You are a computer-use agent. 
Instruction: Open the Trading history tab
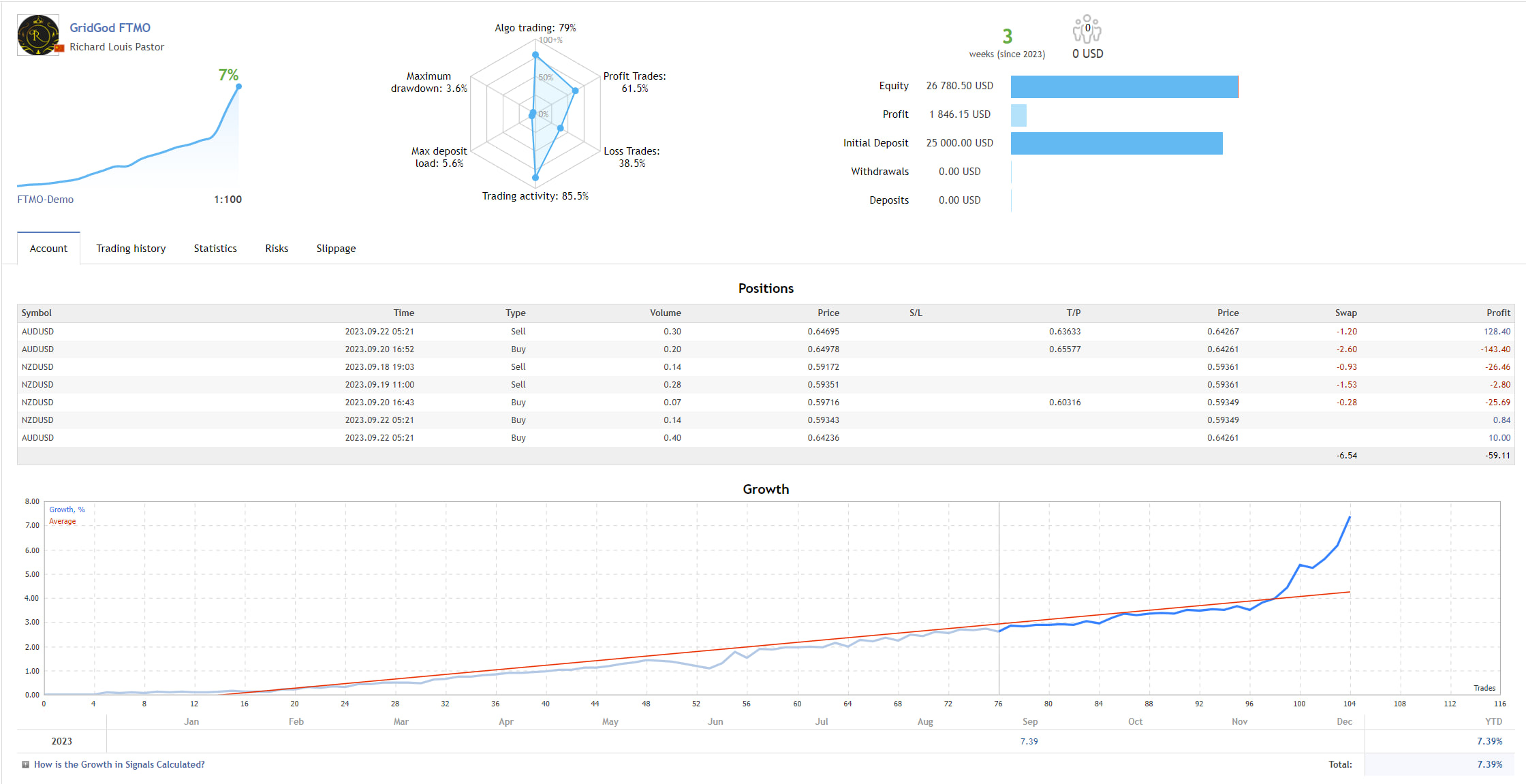131,249
